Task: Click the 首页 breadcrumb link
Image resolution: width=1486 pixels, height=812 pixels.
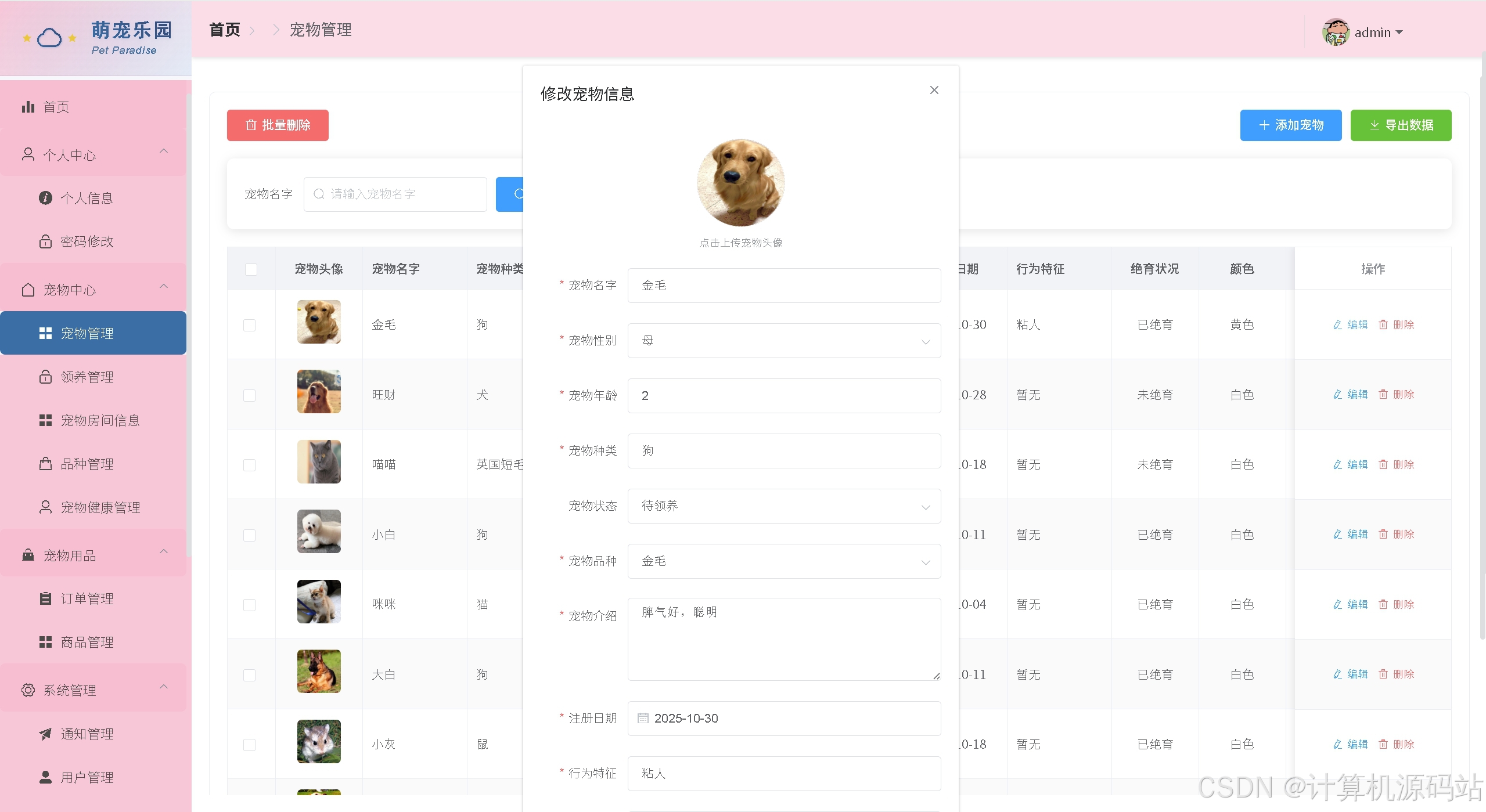Action: coord(225,30)
